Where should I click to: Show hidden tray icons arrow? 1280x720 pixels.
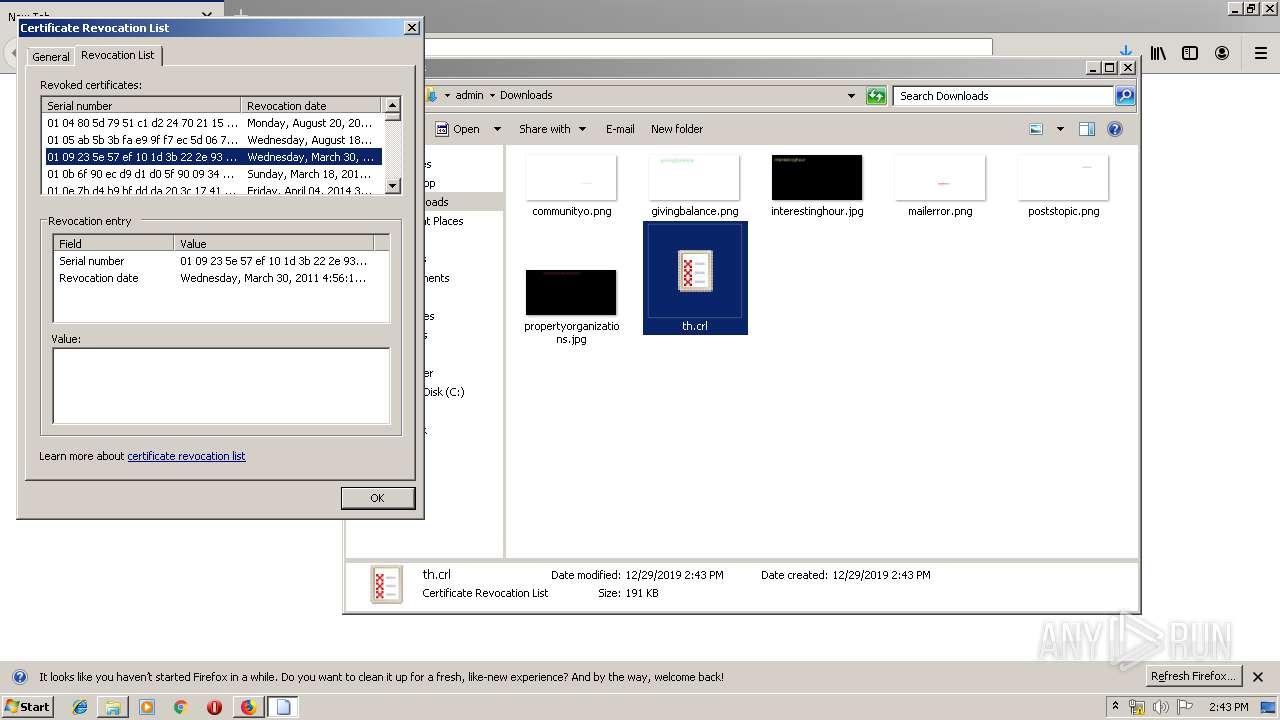coord(1116,706)
